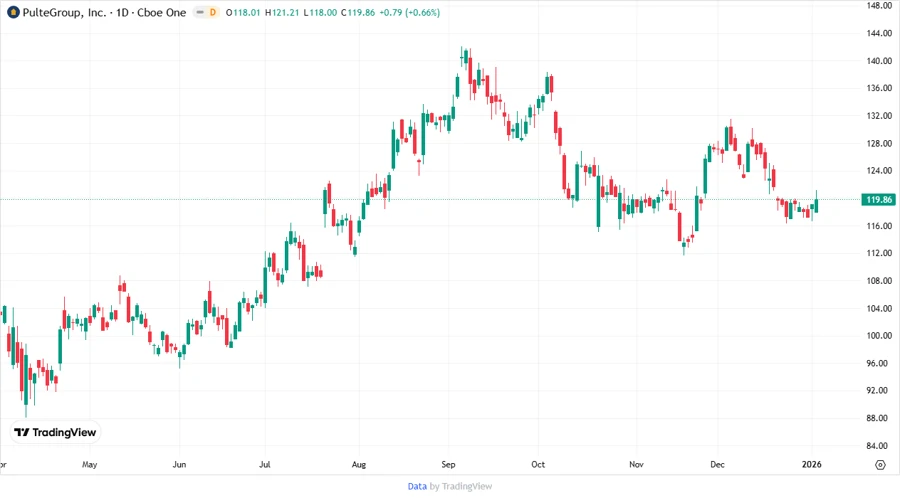900x498 pixels.
Task: Click the change value +0.79 (+0.66%)
Action: [409, 13]
